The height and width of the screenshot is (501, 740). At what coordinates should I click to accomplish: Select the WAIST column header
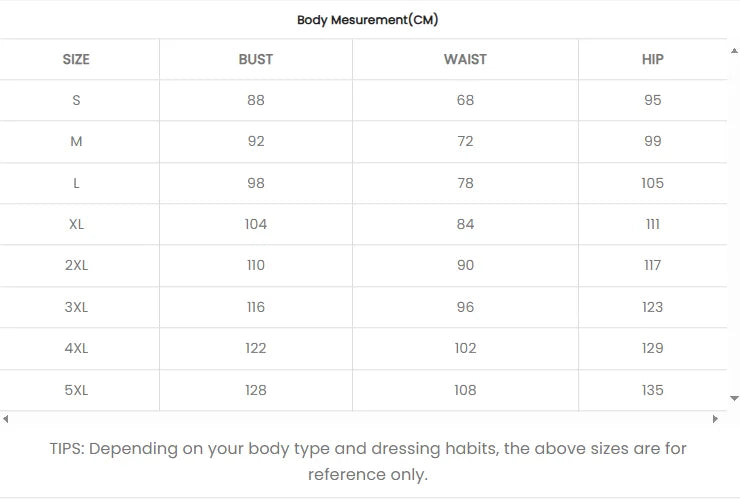(x=465, y=59)
